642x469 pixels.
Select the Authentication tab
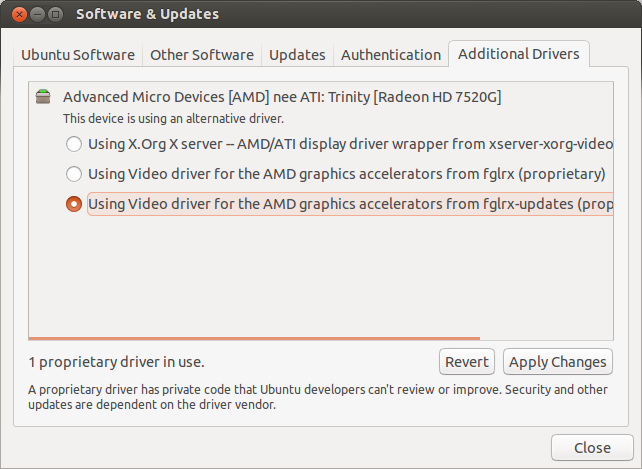click(x=390, y=55)
